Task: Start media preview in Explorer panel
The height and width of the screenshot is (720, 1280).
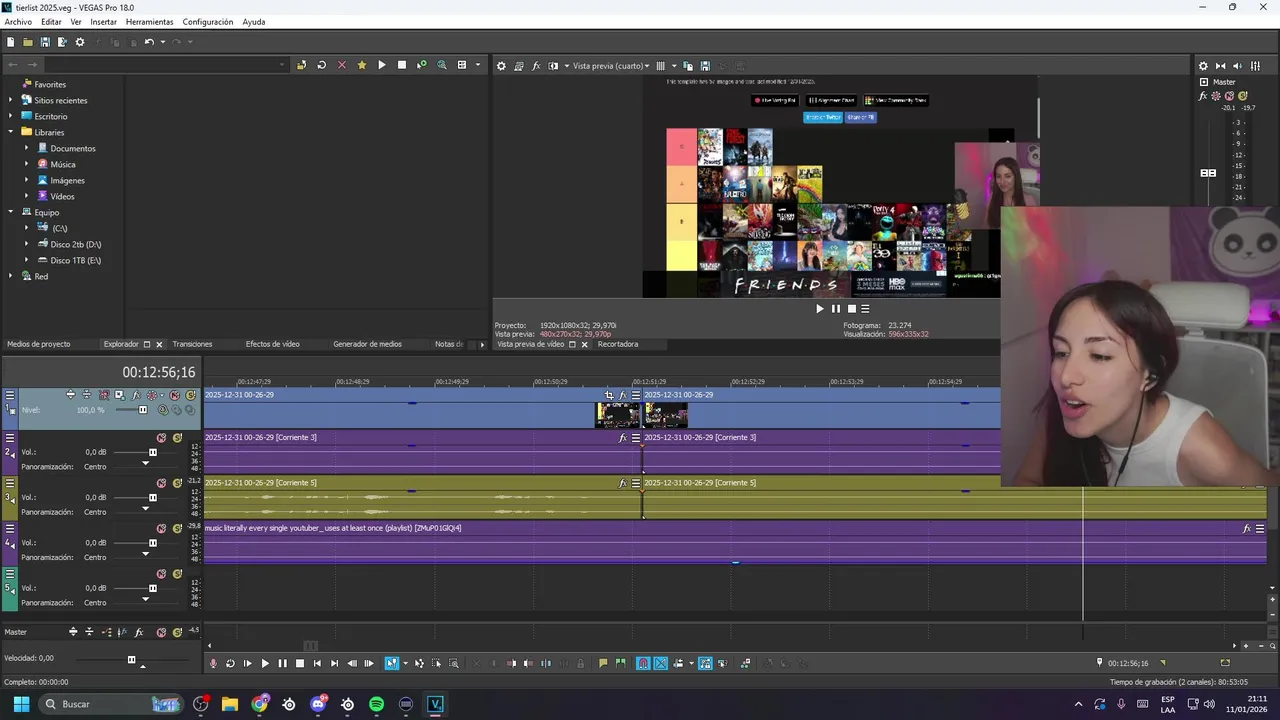Action: [382, 65]
